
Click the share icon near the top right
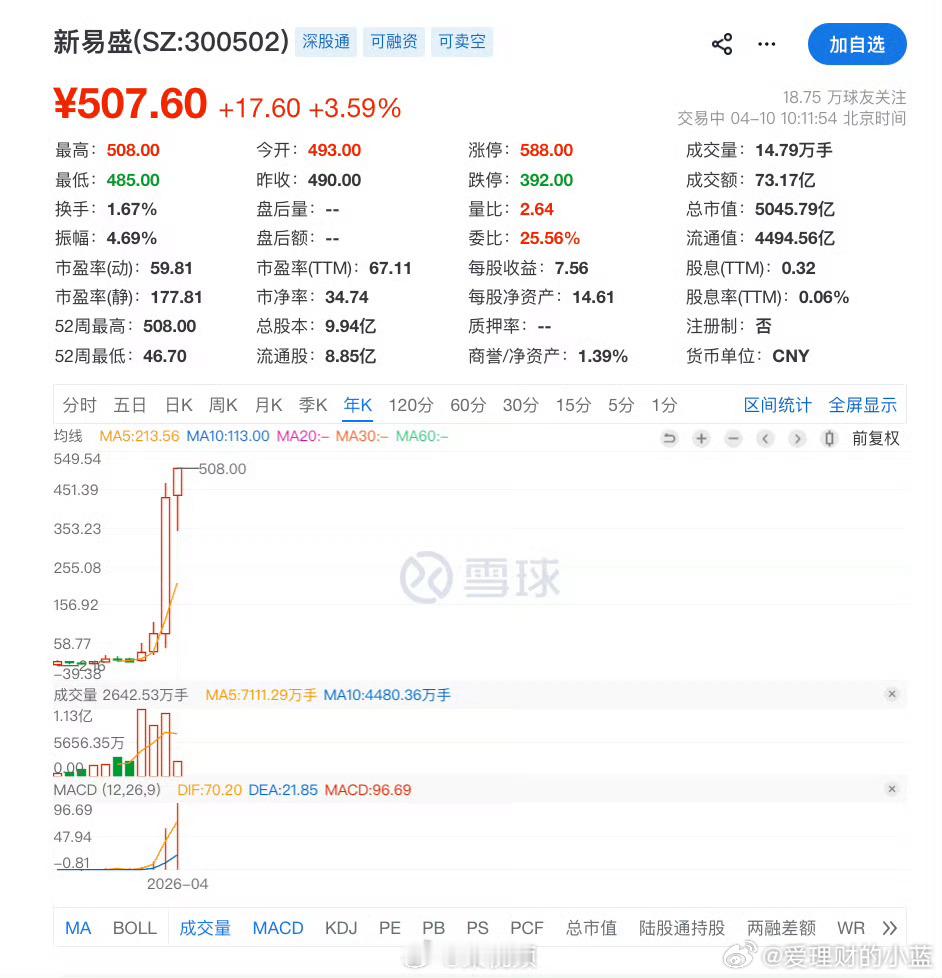pos(722,44)
